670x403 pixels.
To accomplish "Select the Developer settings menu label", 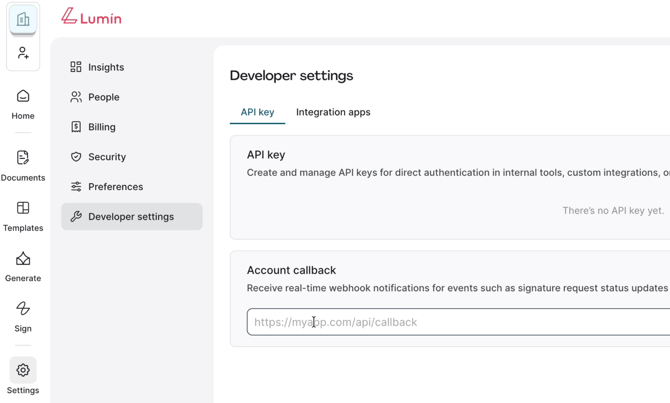I will pos(131,217).
